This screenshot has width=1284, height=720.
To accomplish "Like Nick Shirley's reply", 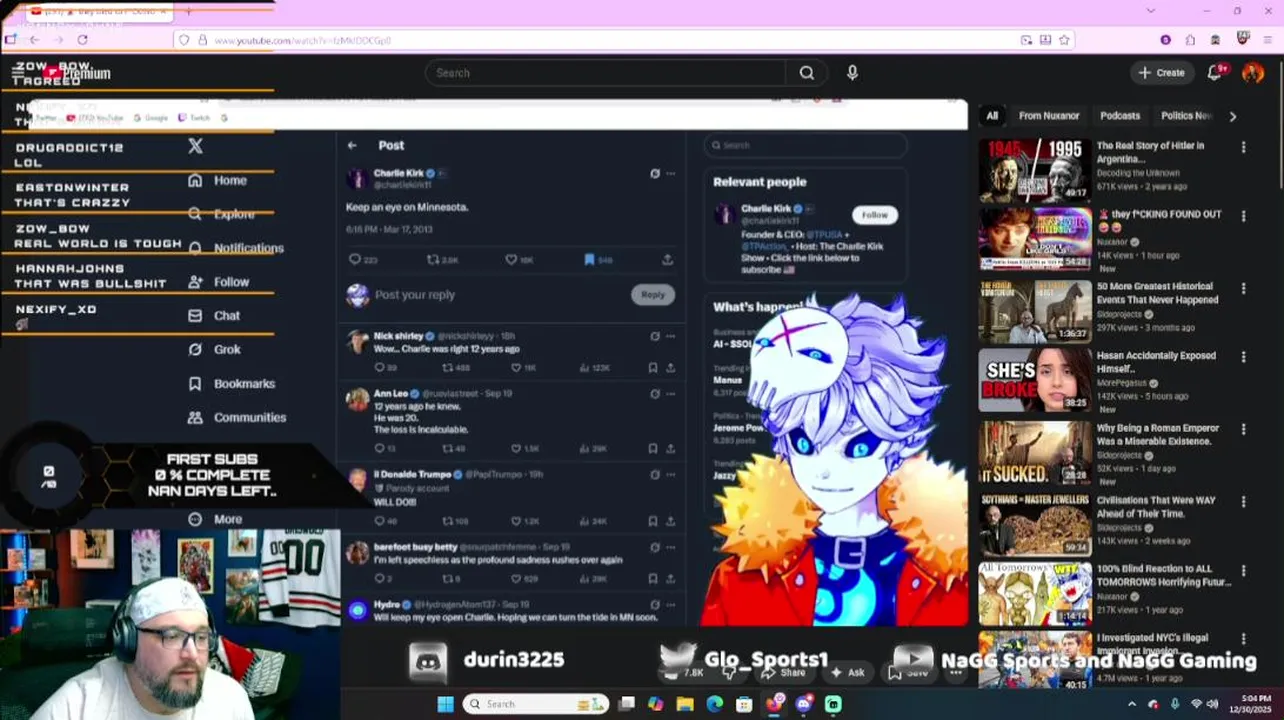I will click(x=516, y=367).
